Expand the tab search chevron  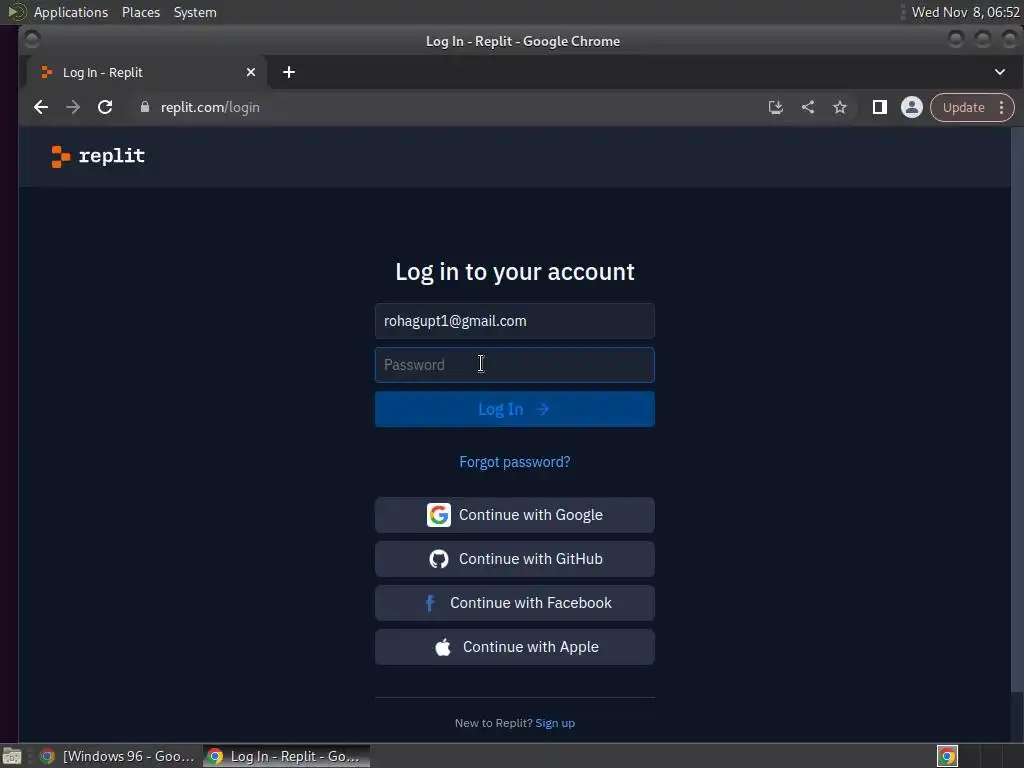[x=1000, y=72]
